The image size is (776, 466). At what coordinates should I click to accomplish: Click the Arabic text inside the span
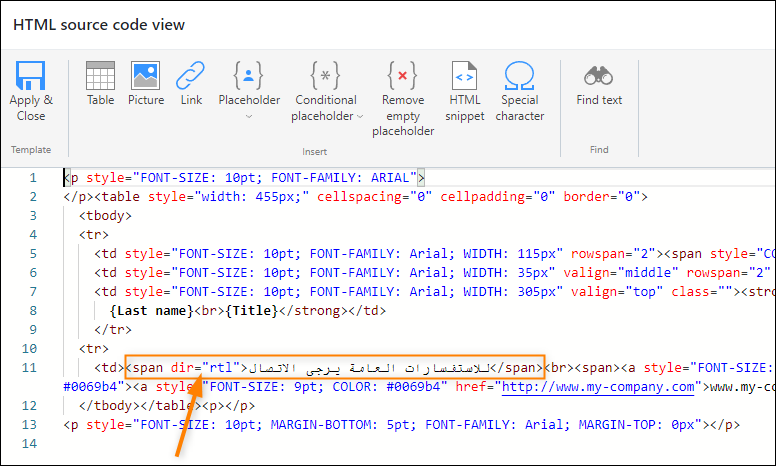pyautogui.click(x=368, y=368)
